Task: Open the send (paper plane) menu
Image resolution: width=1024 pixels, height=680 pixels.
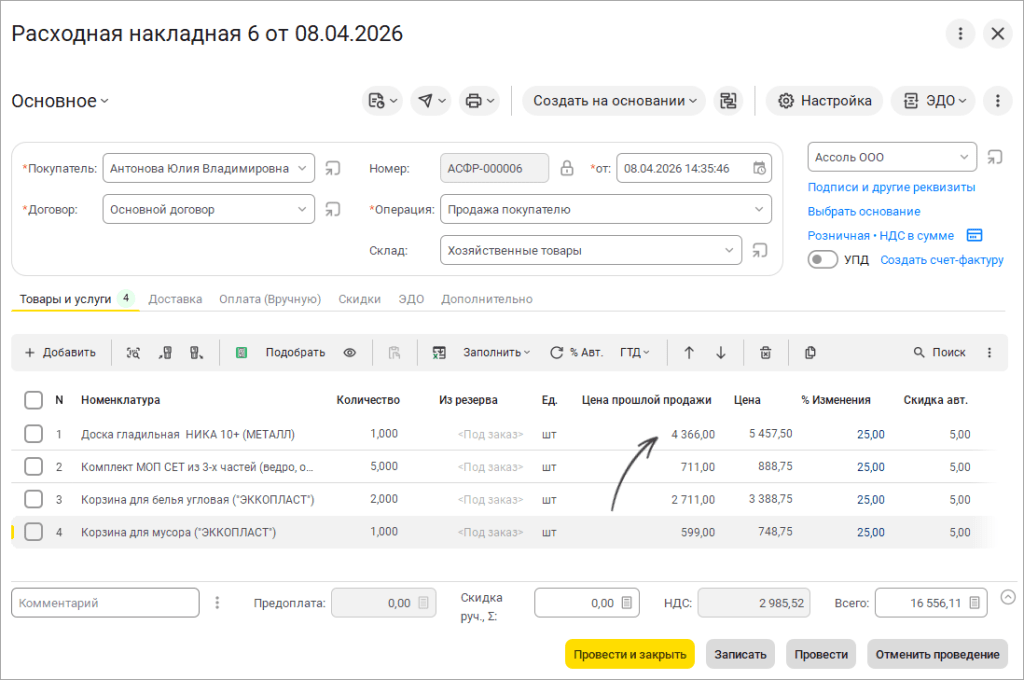Action: coord(431,101)
